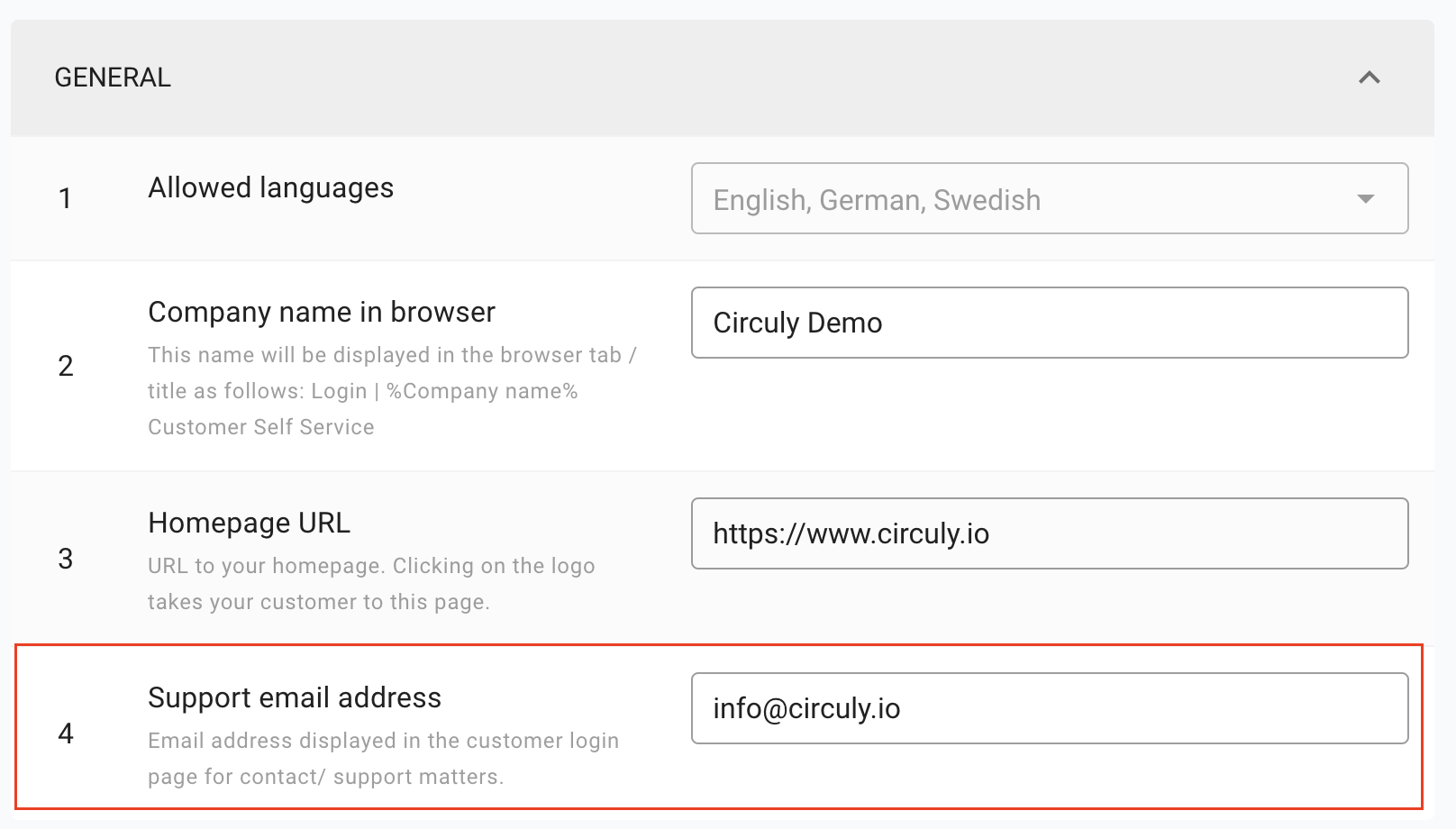Image resolution: width=1456 pixels, height=829 pixels.
Task: Click the Homepage URL input field
Action: point(1050,533)
